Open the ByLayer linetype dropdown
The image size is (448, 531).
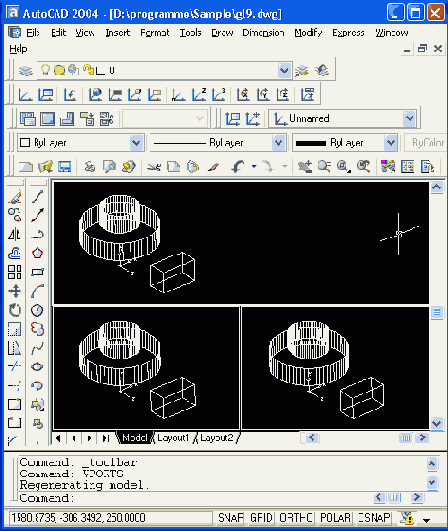(278, 143)
